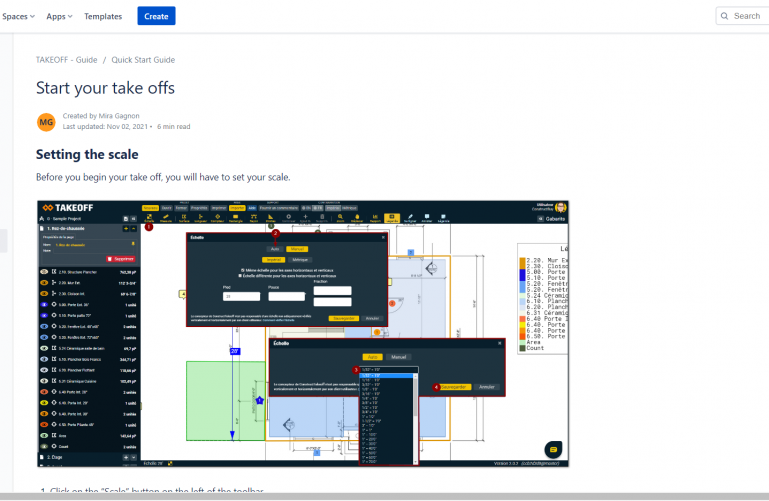
Task: Toggle visibility of 2.10 Structure Plancher row
Action: pos(44,272)
